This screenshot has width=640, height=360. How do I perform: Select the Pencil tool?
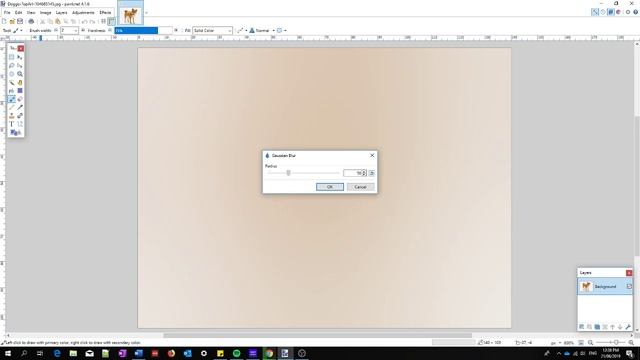12,107
